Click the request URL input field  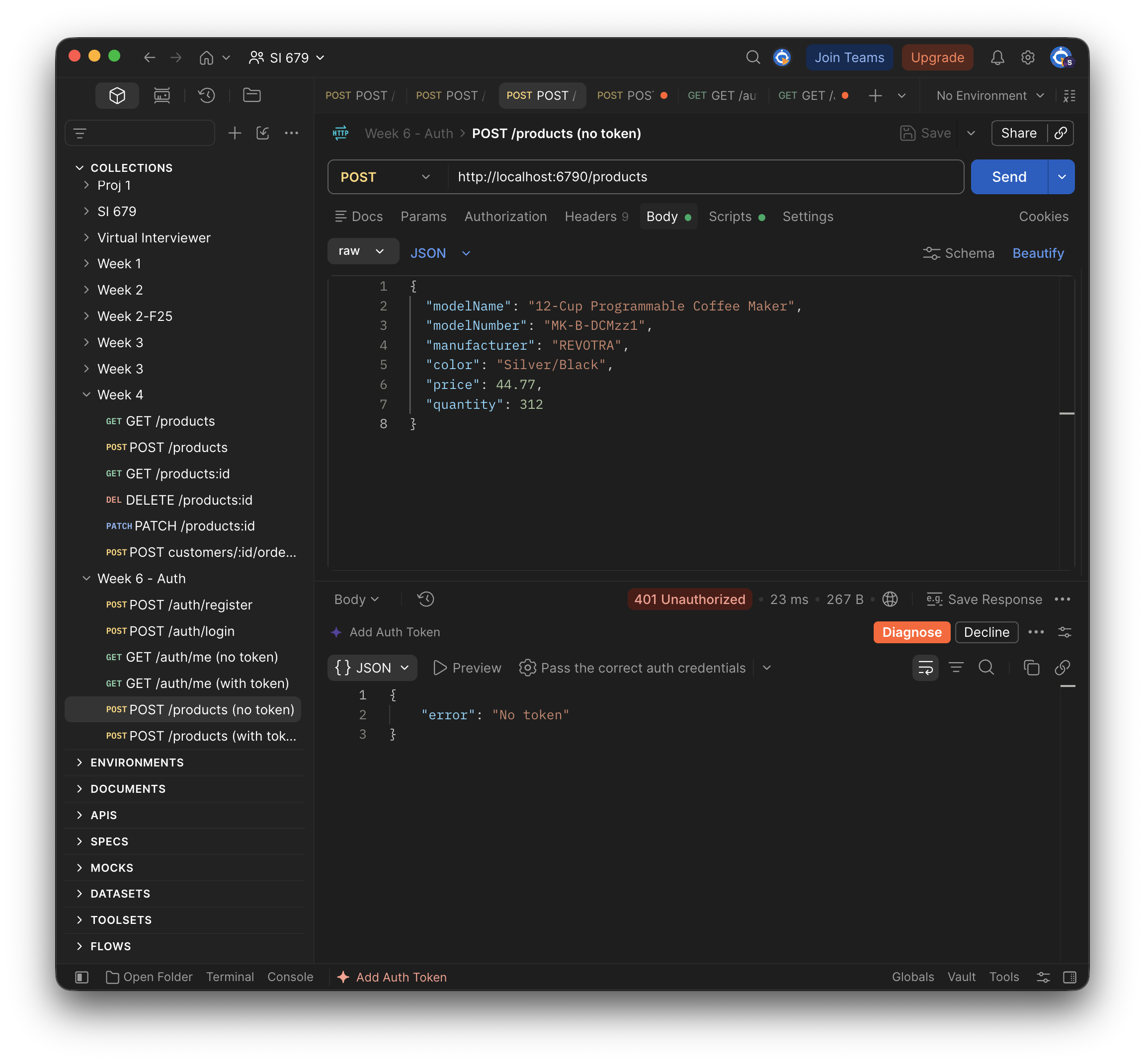[706, 177]
